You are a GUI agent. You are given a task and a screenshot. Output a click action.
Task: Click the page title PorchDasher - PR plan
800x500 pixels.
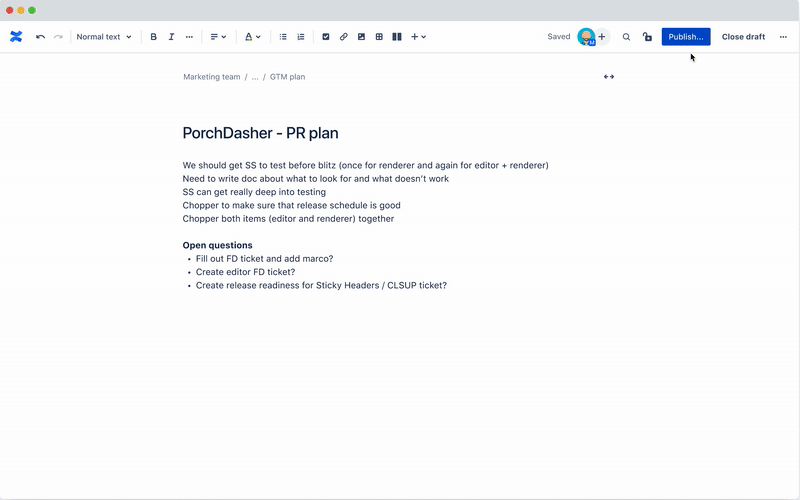[x=261, y=133]
